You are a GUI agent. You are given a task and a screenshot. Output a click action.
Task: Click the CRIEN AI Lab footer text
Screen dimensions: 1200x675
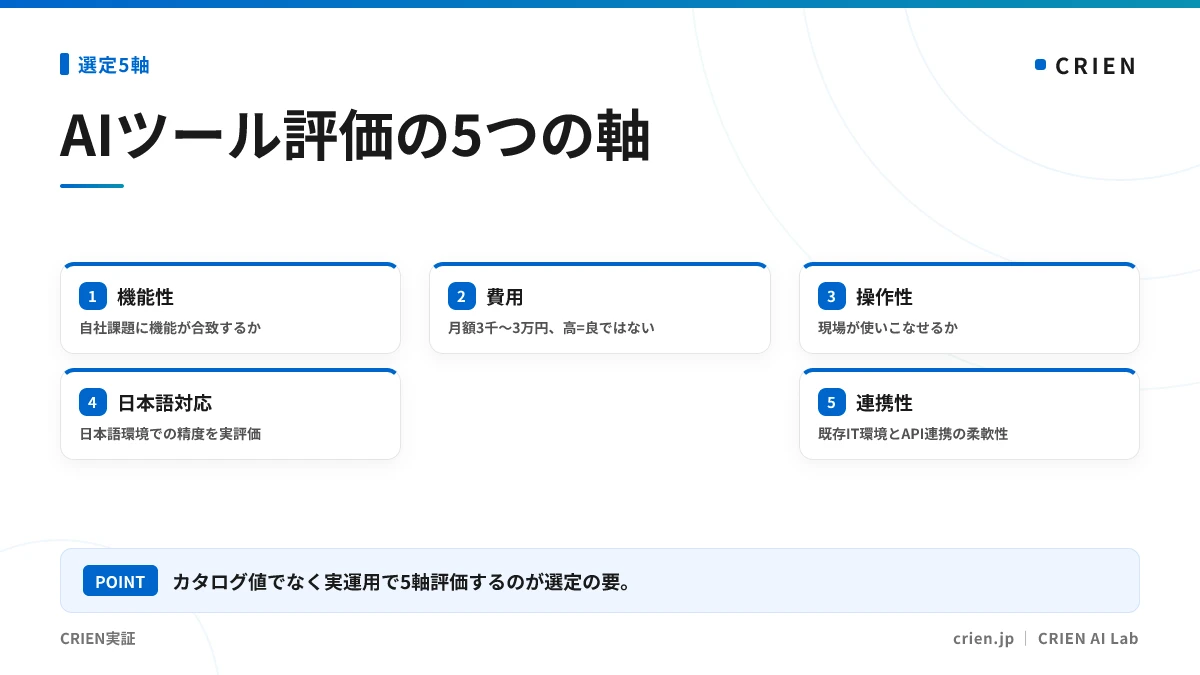click(x=1088, y=638)
